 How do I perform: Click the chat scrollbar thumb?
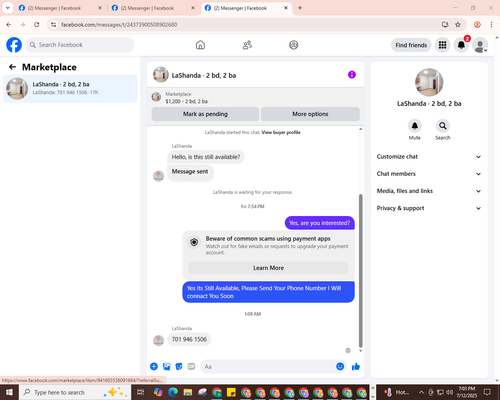[360, 271]
